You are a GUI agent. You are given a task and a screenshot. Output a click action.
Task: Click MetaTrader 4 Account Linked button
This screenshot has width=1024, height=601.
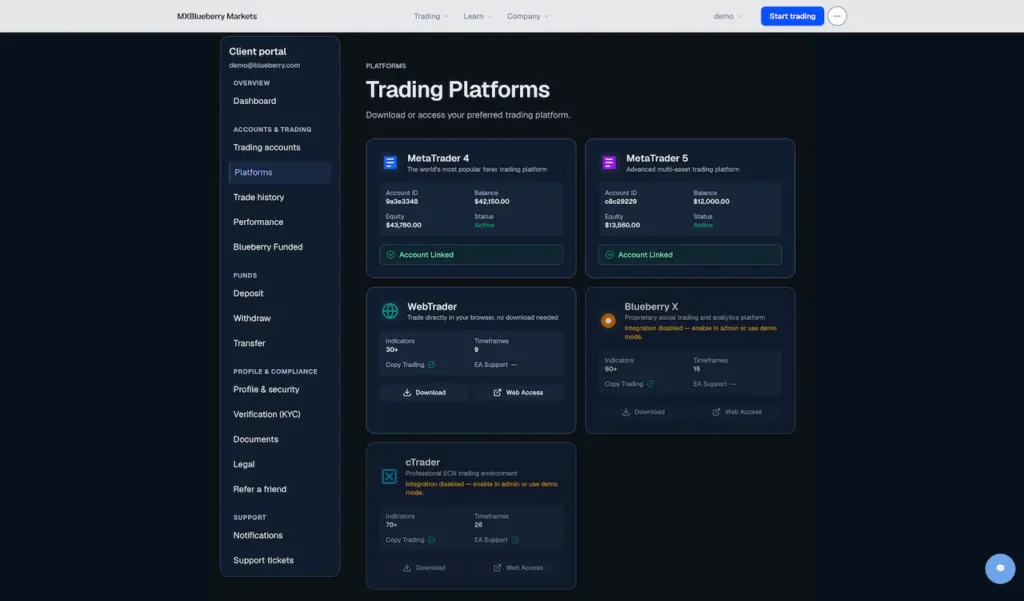point(471,255)
